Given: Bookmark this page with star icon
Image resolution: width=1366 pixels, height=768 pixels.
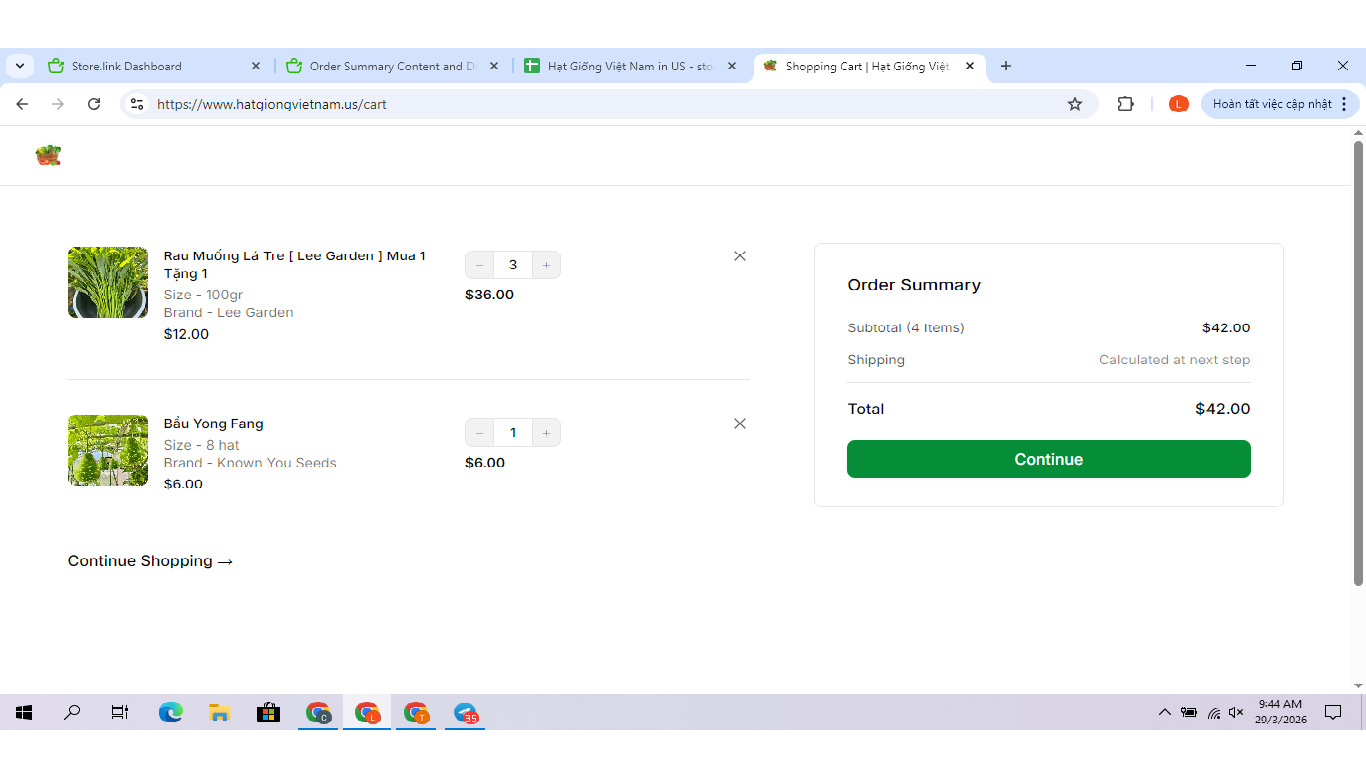Looking at the screenshot, I should click(x=1075, y=104).
